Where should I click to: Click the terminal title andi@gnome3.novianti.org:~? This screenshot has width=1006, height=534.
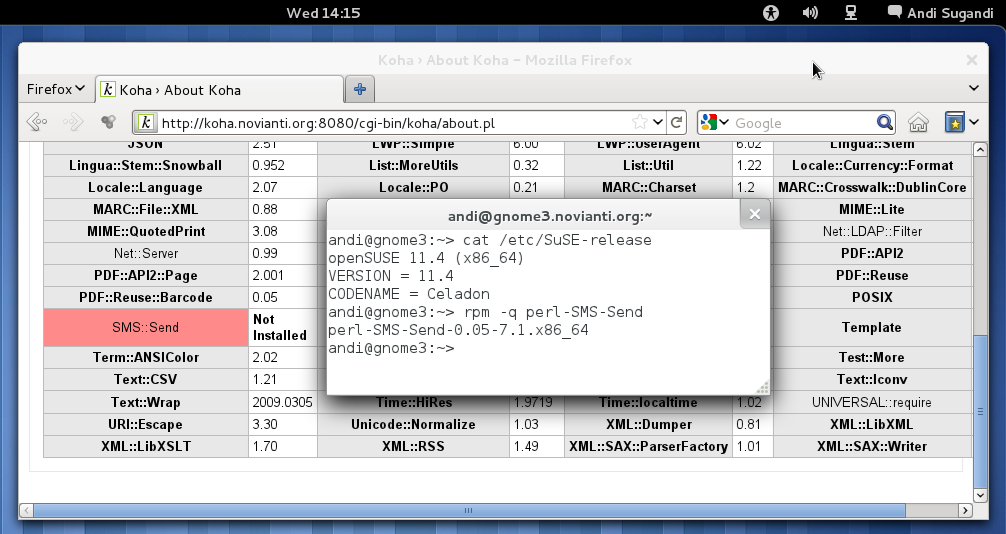(550, 216)
